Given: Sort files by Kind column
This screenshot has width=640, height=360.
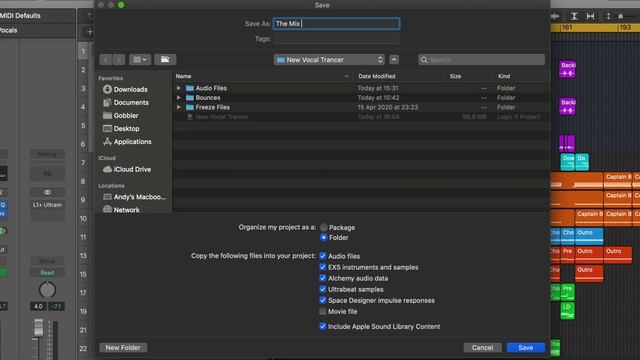Looking at the screenshot, I should [x=504, y=76].
